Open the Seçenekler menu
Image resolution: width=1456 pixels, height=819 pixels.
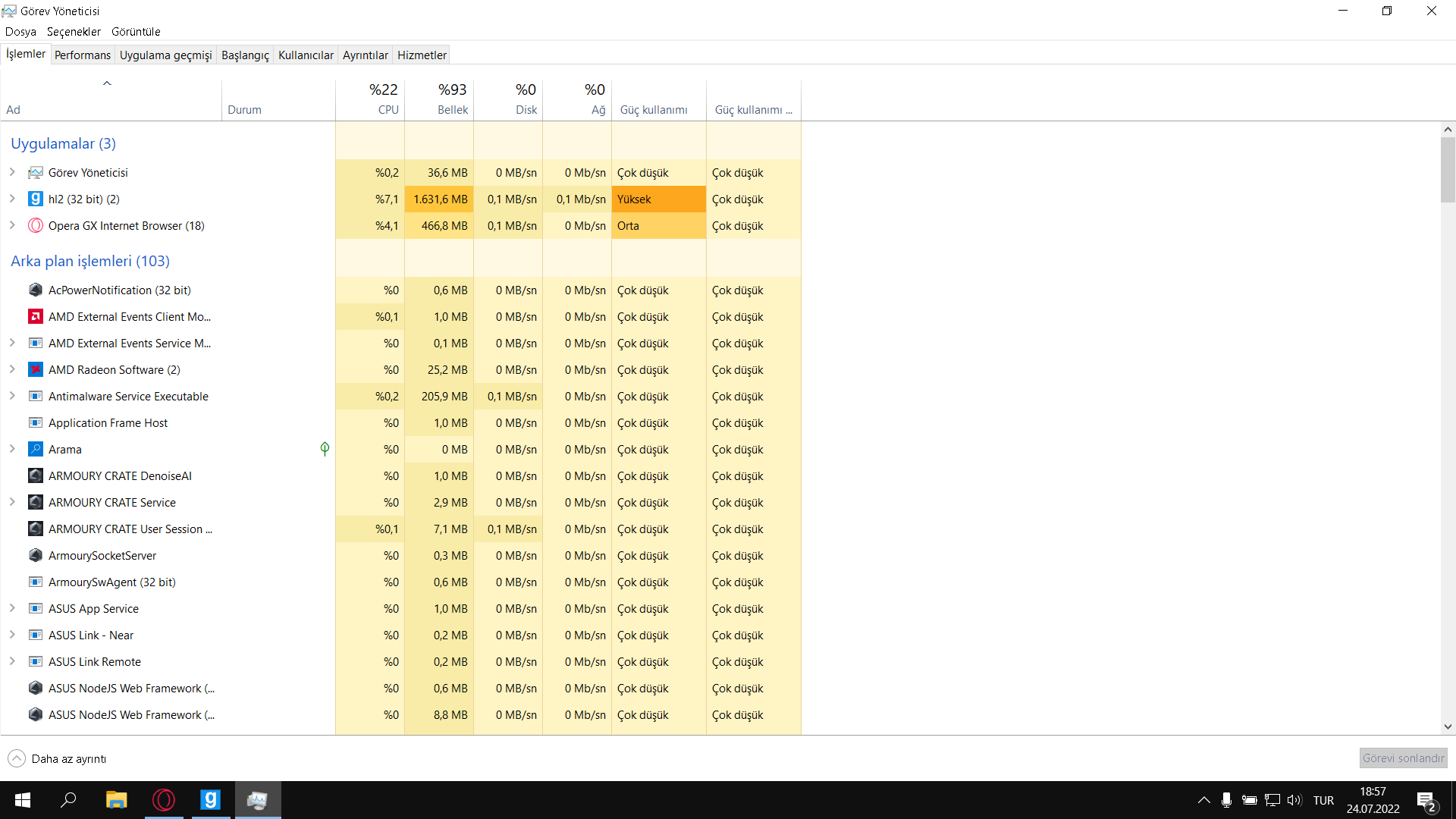point(74,31)
